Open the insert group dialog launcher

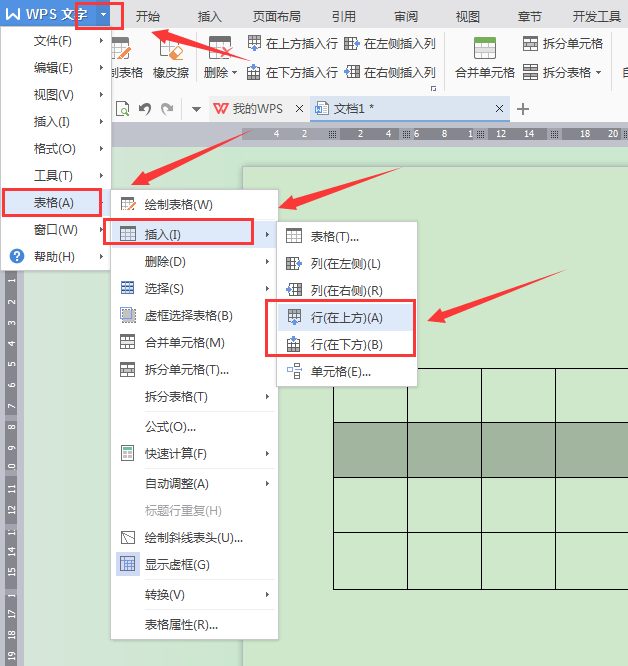pyautogui.click(x=433, y=88)
